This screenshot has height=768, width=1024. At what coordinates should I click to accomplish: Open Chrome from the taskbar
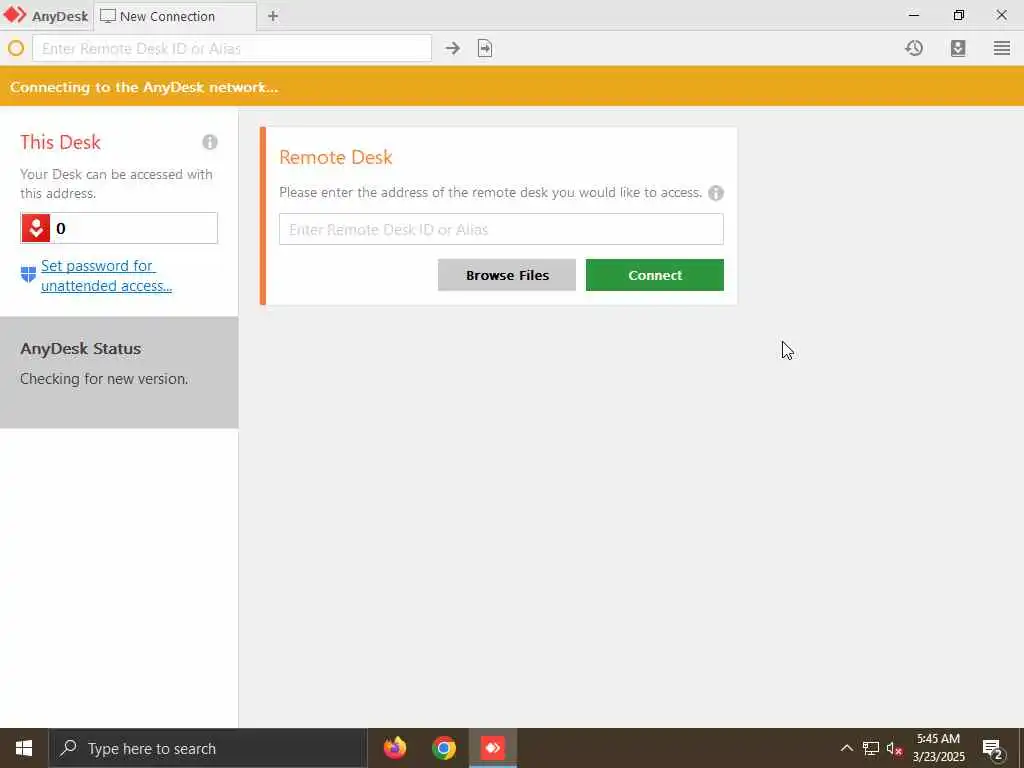click(444, 748)
